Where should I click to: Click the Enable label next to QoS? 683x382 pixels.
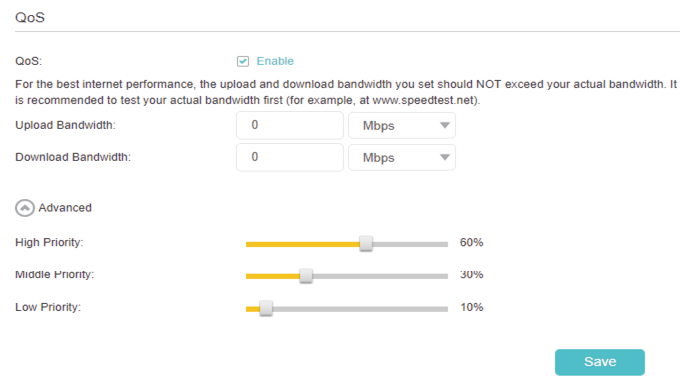(x=275, y=61)
